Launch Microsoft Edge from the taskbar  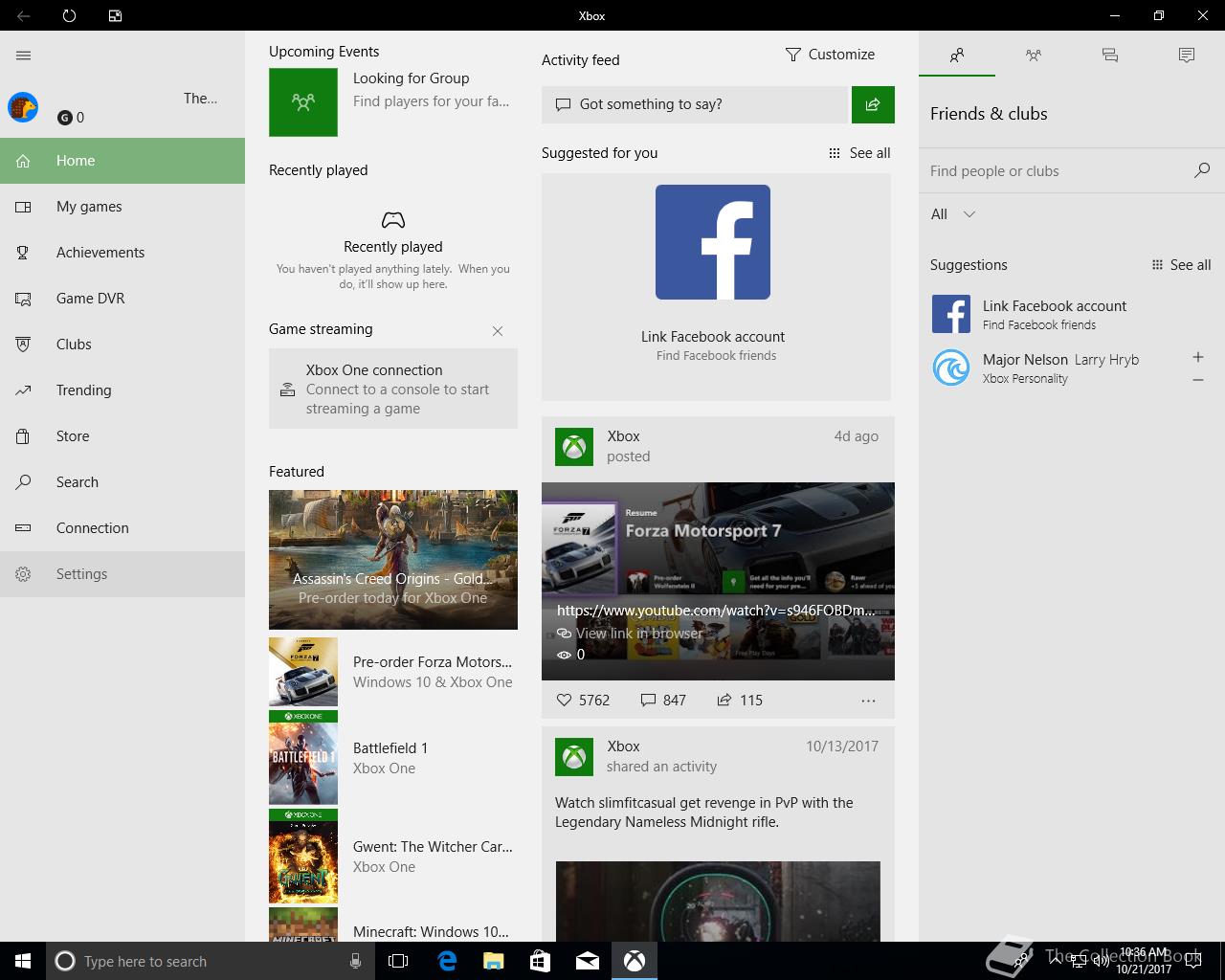(x=447, y=961)
